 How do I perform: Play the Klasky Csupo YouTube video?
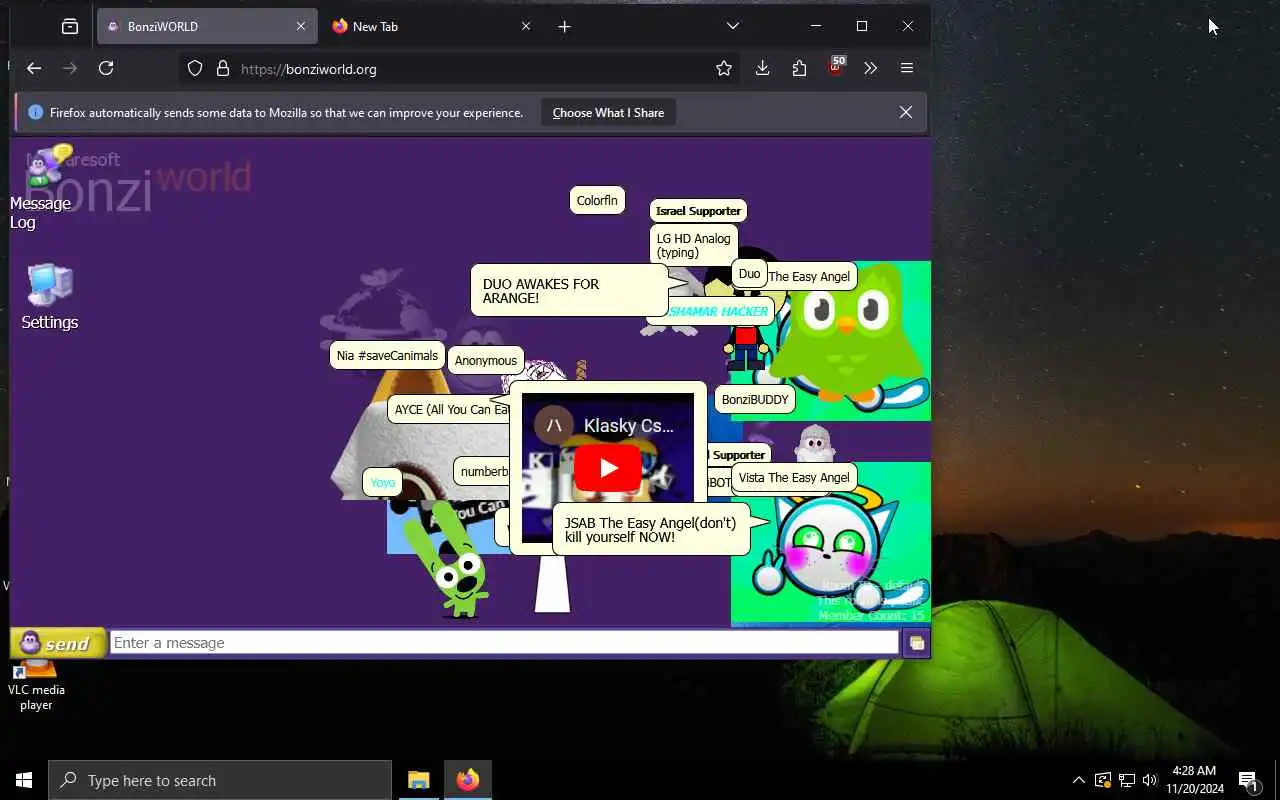tap(607, 467)
